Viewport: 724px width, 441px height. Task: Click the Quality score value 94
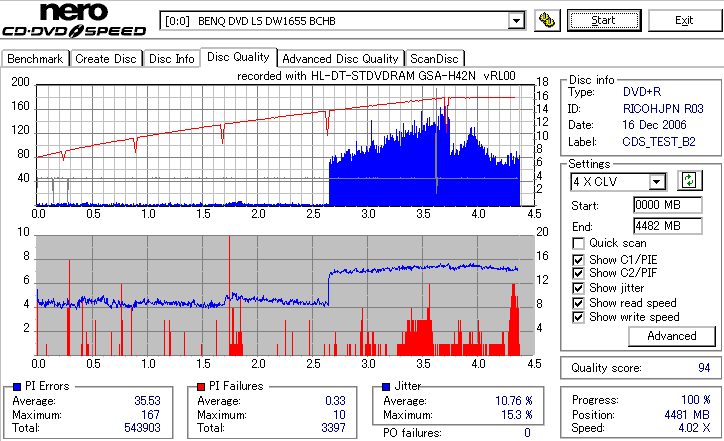pyautogui.click(x=704, y=368)
